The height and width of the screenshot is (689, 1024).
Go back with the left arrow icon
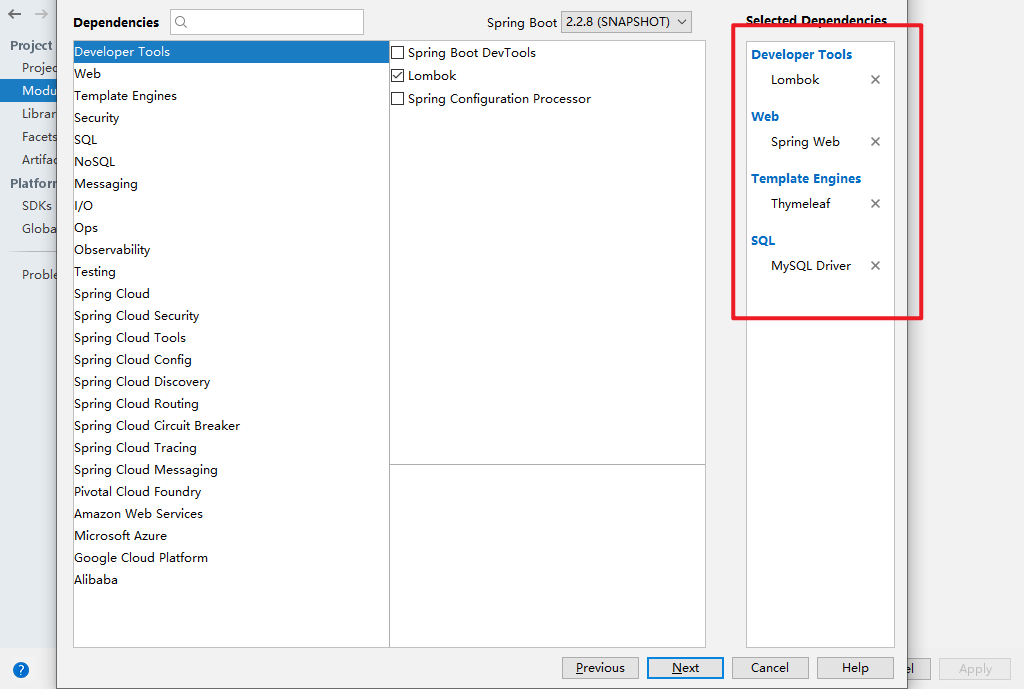coord(14,14)
